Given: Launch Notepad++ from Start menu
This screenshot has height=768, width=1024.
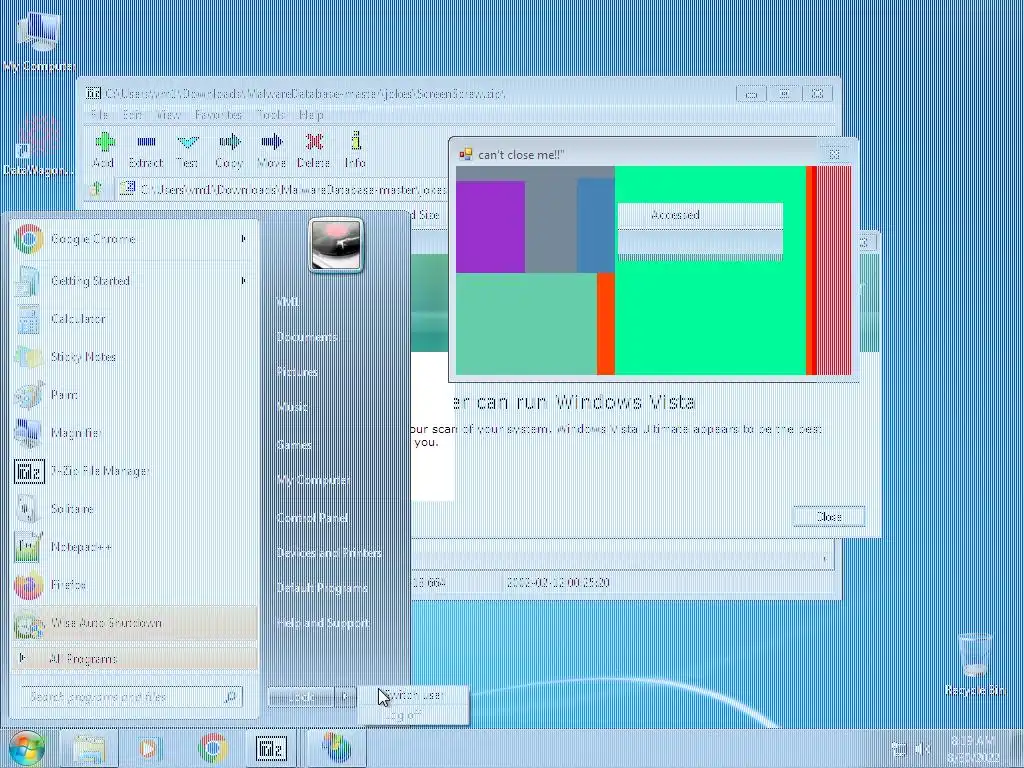Looking at the screenshot, I should [135, 547].
